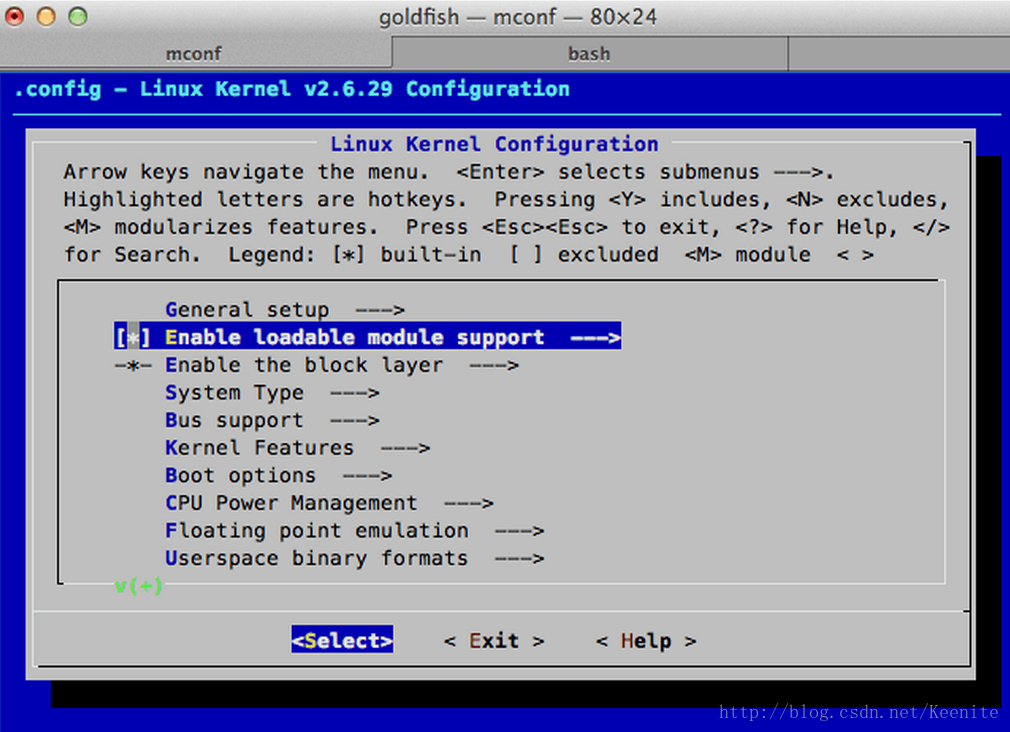The image size is (1010, 732).
Task: Click the 'Linux Kernel Configuration' dialog title
Action: [x=494, y=144]
